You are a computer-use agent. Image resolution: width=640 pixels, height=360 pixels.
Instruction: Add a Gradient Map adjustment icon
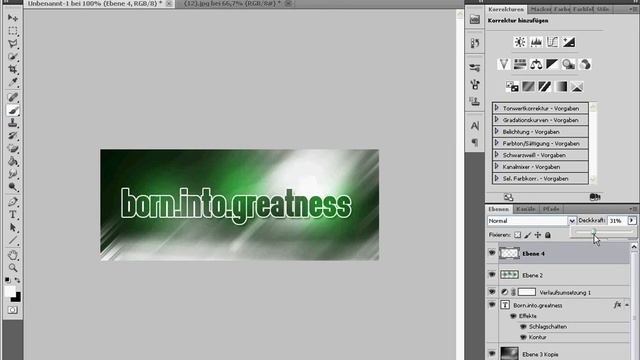coord(561,87)
